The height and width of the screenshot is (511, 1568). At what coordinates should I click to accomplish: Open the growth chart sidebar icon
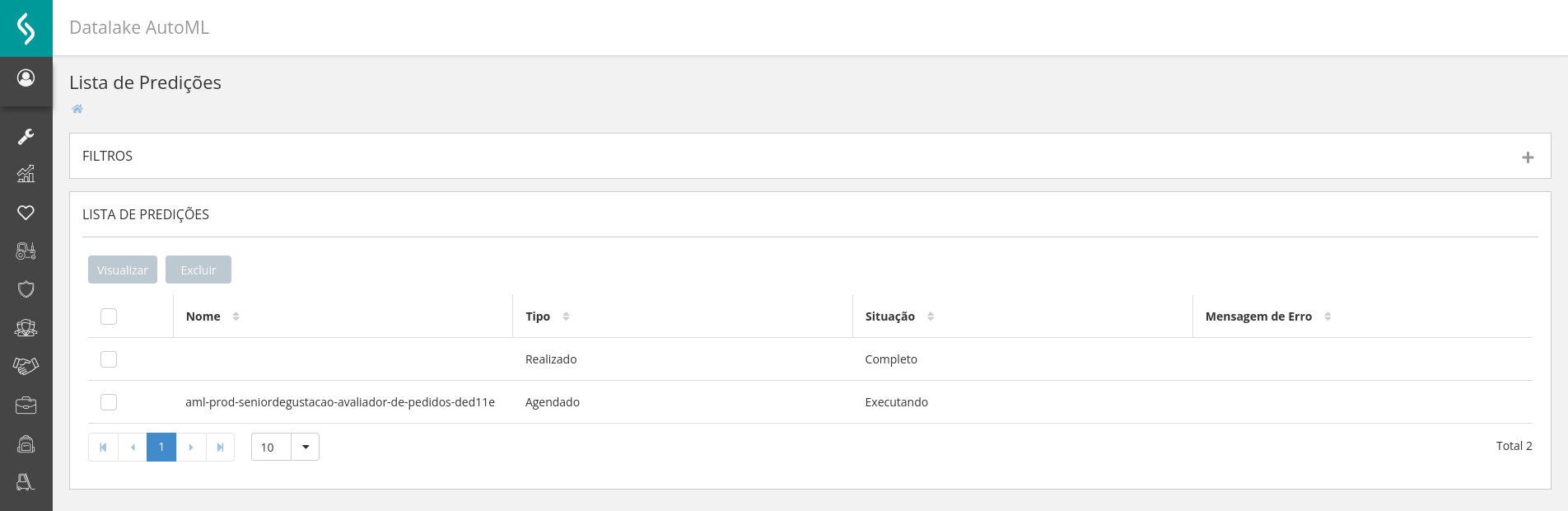click(x=26, y=174)
